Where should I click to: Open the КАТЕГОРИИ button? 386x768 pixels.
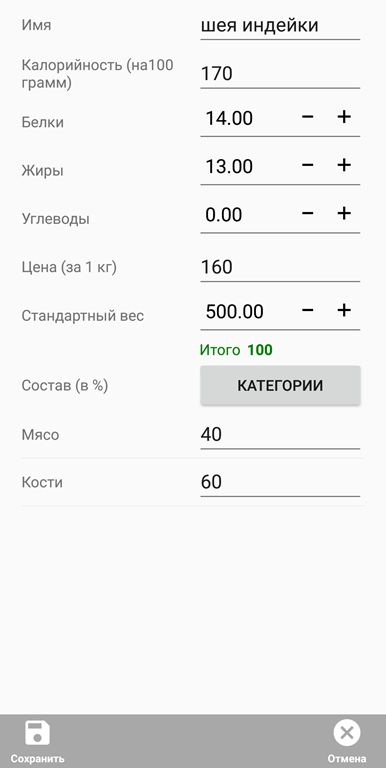click(280, 385)
